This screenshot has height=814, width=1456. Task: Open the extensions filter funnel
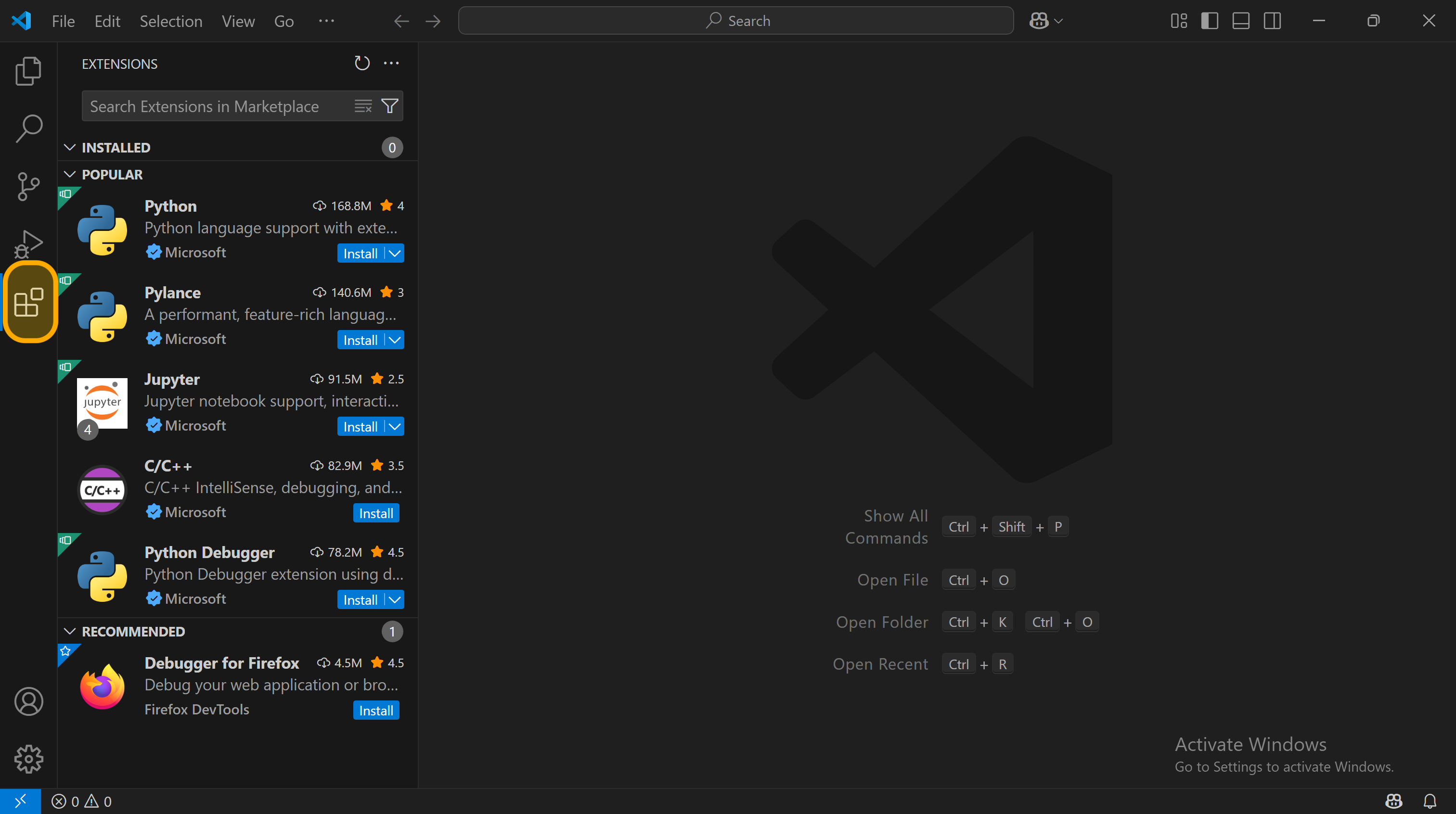(x=389, y=106)
